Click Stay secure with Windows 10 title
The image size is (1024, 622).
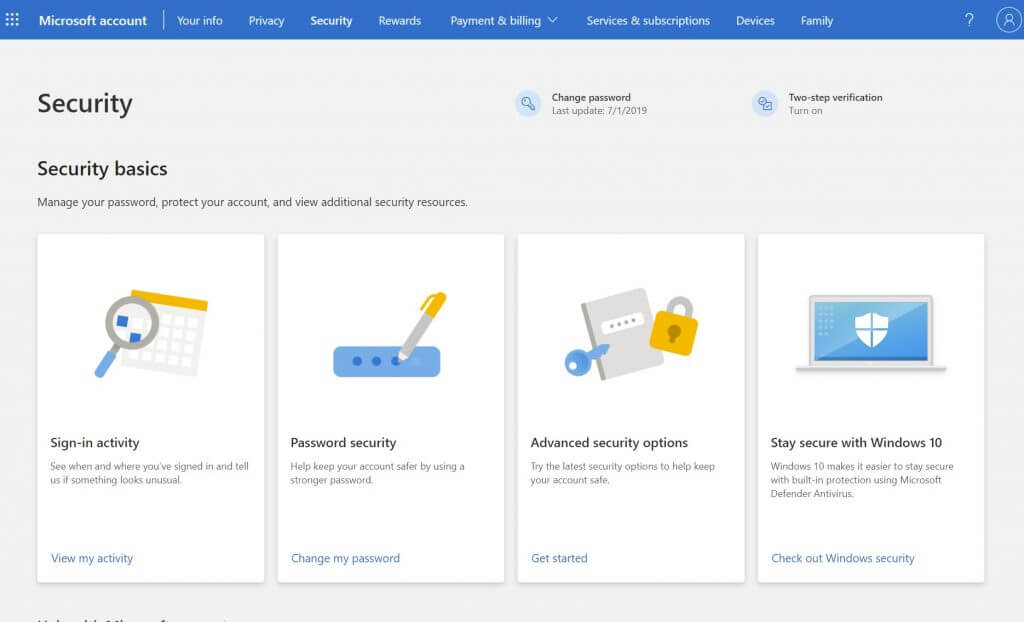coord(856,442)
